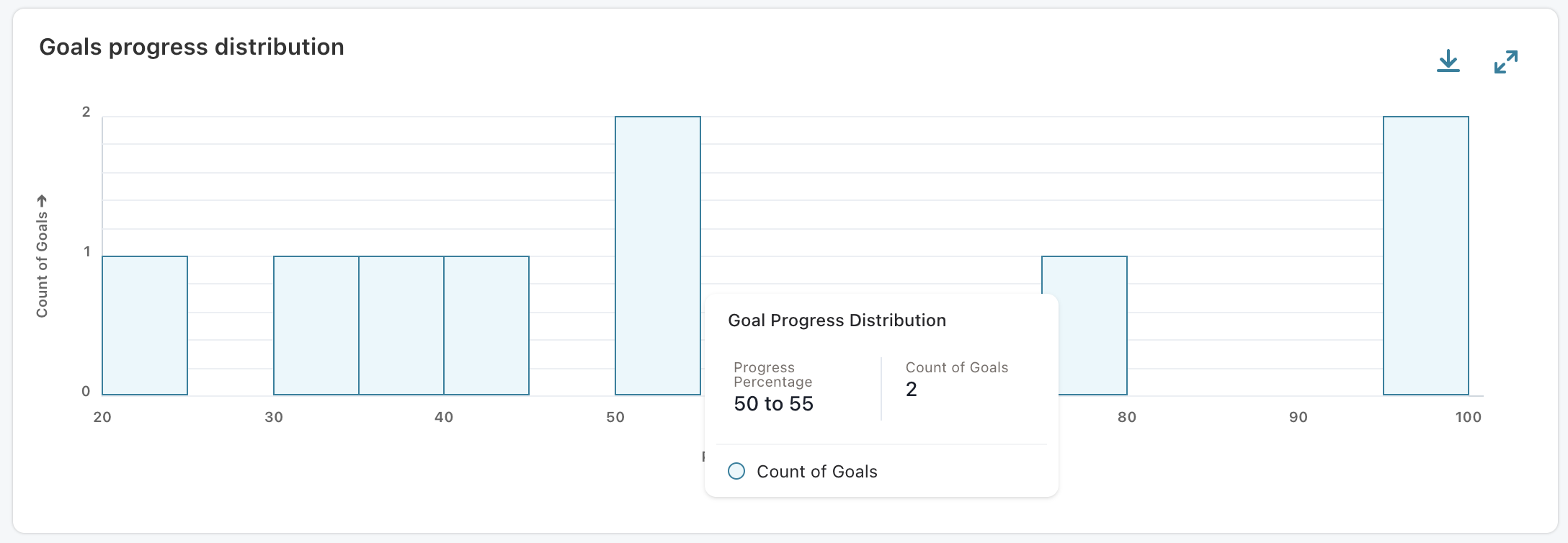Click the arrow next to the vertical axis title
The image size is (1568, 543).
(x=42, y=200)
